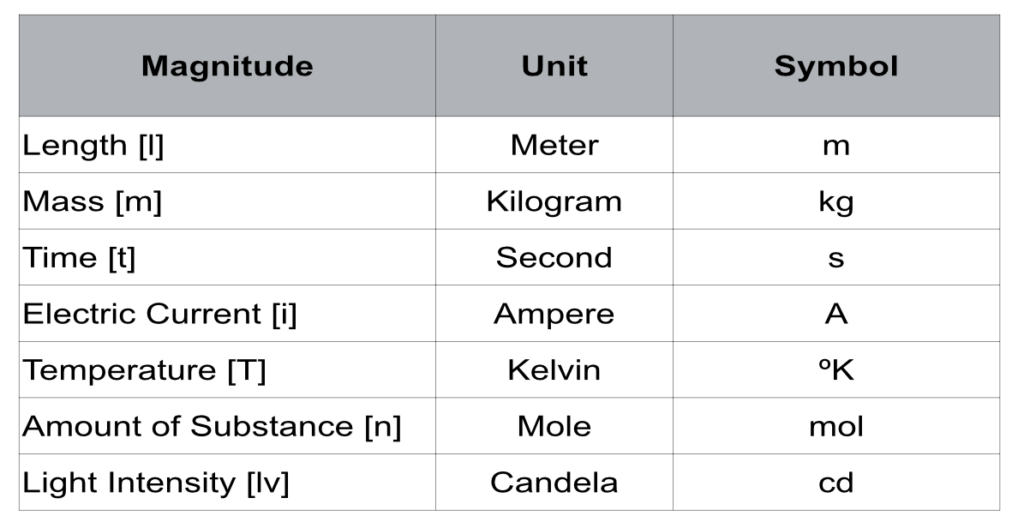The image size is (1024, 528).
Task: Click the word "Magnitude" in the header
Action: tap(227, 67)
